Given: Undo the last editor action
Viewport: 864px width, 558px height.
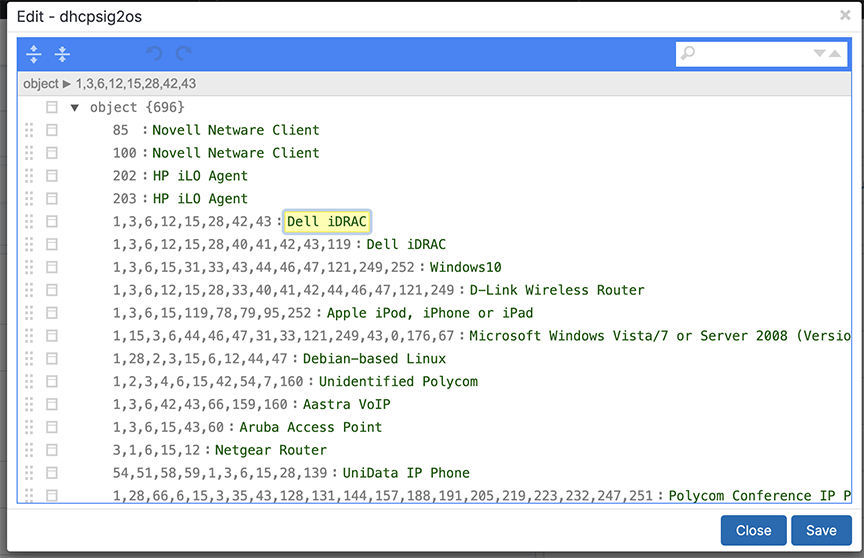Looking at the screenshot, I should 154,53.
